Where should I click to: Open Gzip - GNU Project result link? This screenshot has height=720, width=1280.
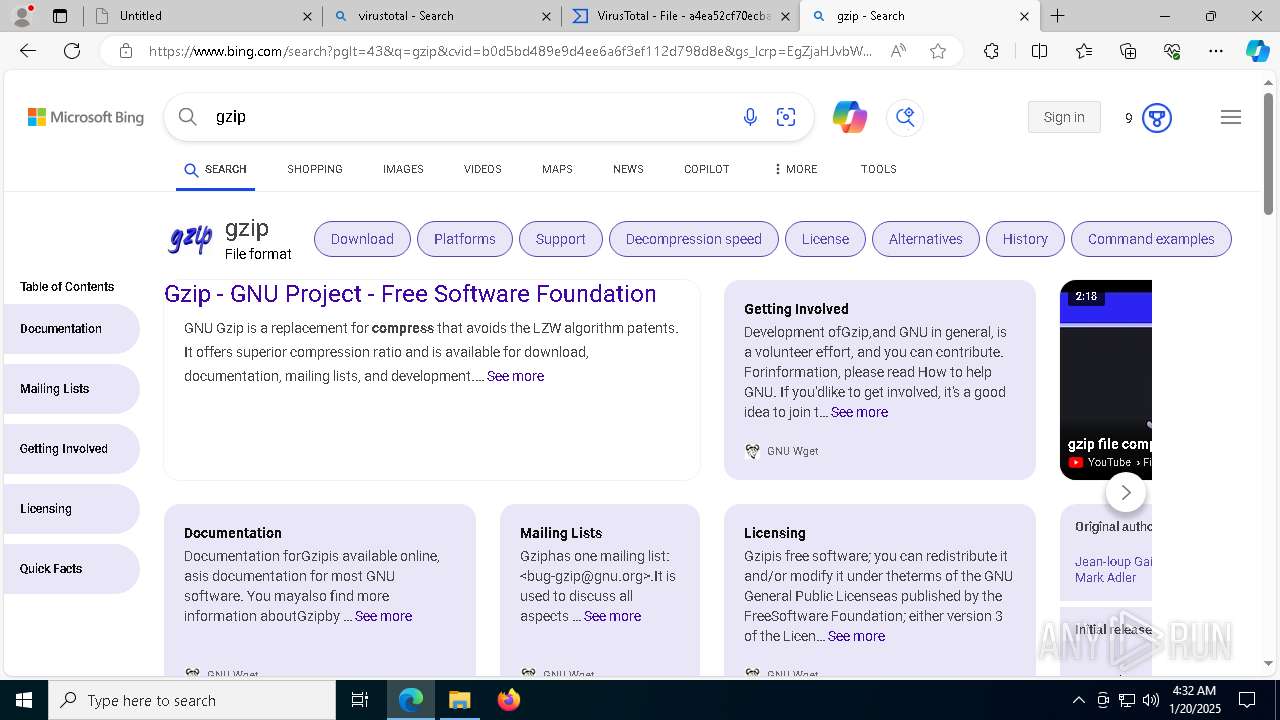coord(410,294)
